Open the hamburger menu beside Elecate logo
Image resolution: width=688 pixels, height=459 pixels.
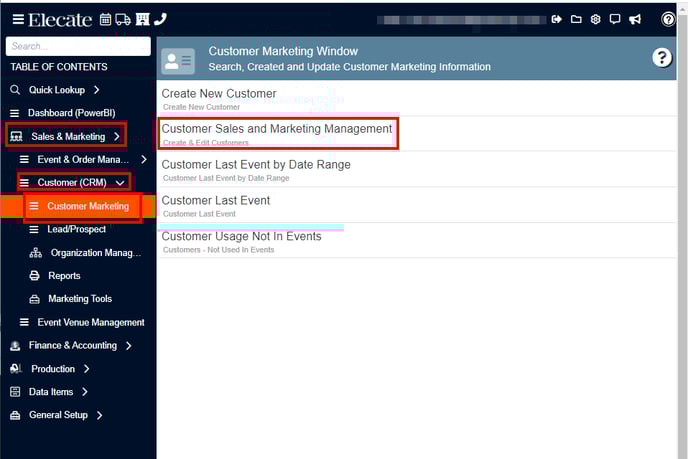pyautogui.click(x=18, y=19)
